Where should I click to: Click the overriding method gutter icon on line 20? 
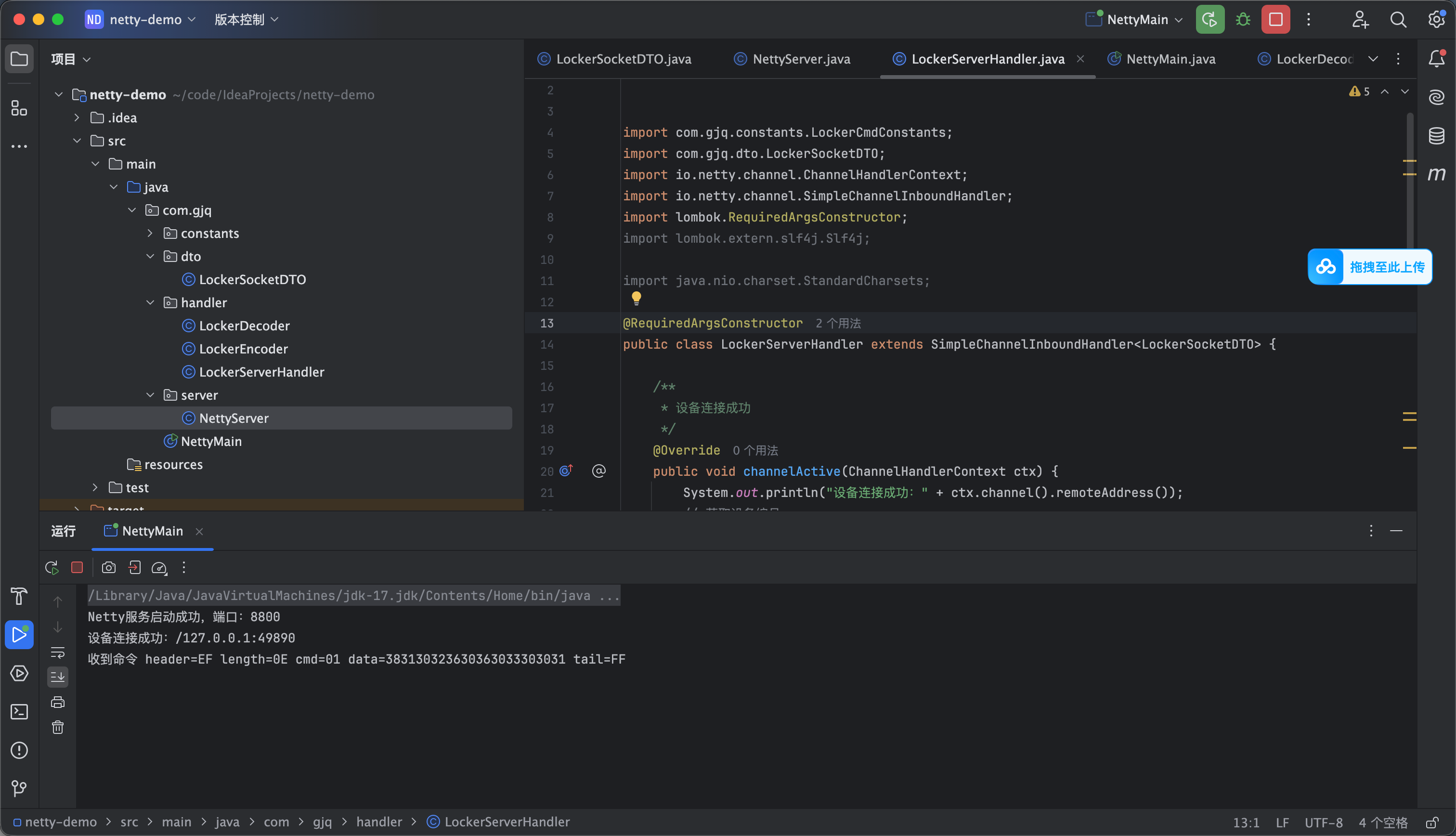click(x=566, y=471)
